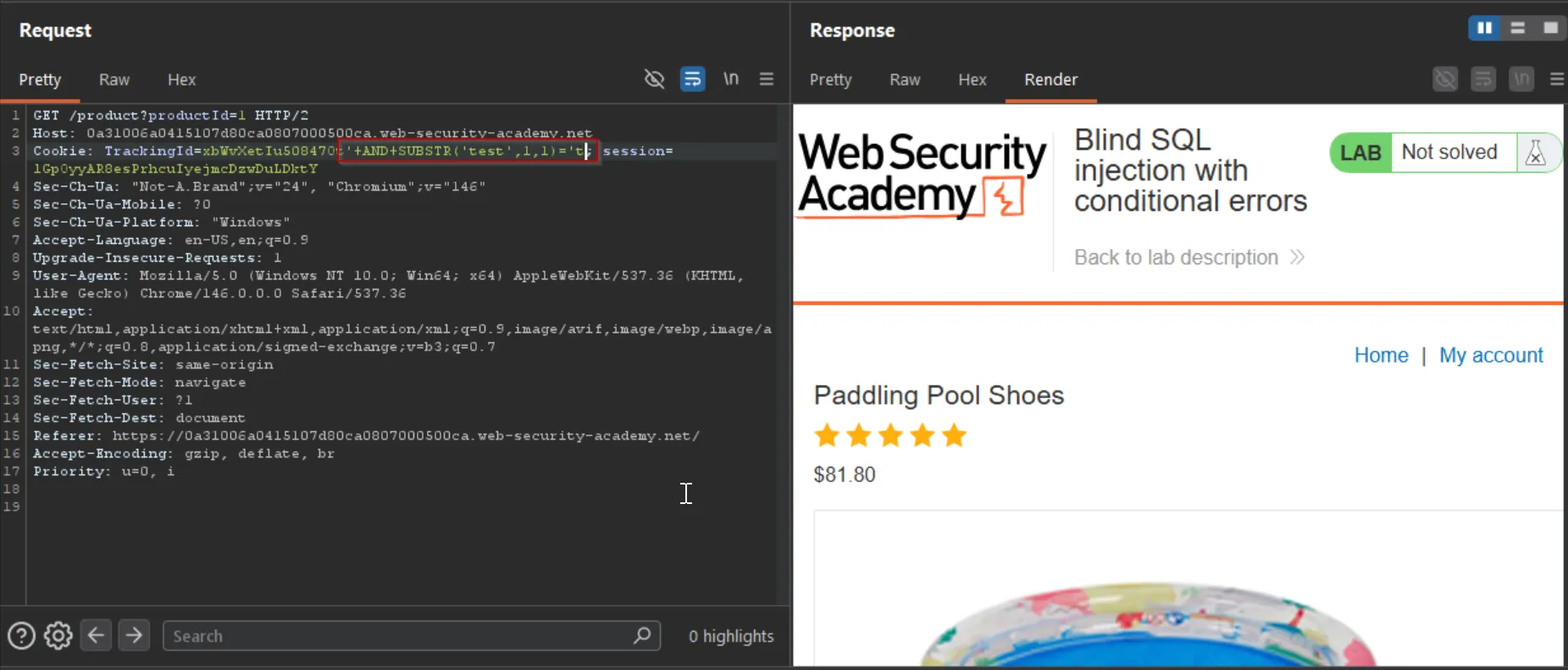The width and height of the screenshot is (1568, 670).
Task: Click the Sec-Ch-Ua header line
Action: pos(259,186)
